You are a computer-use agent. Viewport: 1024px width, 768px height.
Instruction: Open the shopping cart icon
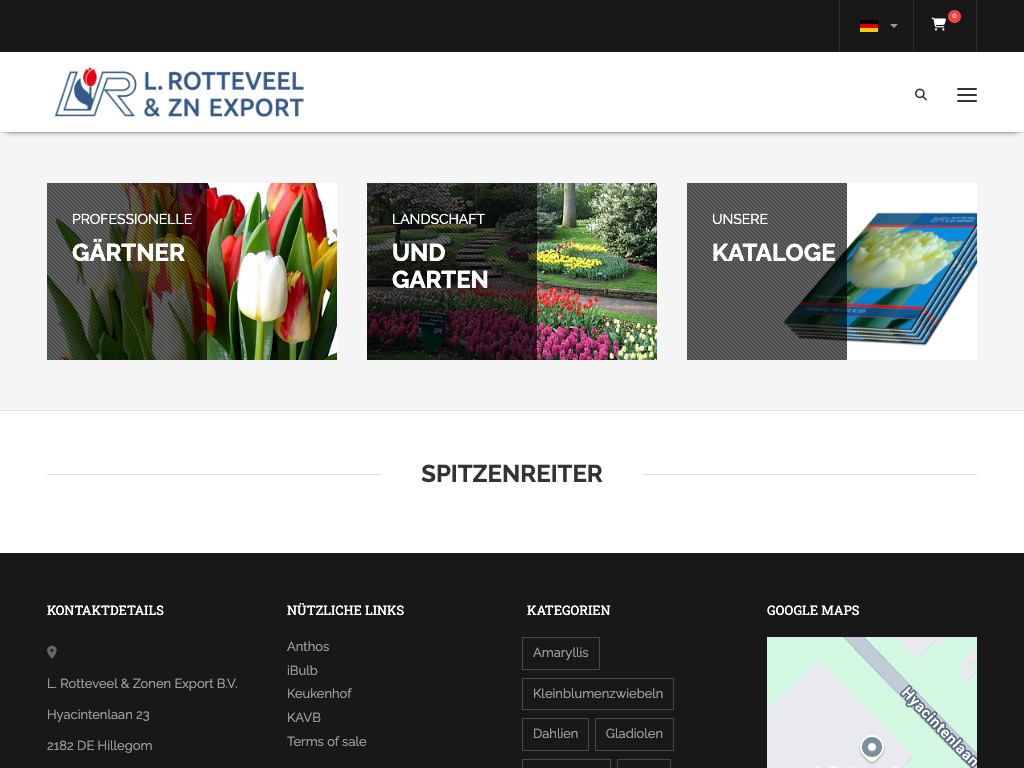click(939, 25)
